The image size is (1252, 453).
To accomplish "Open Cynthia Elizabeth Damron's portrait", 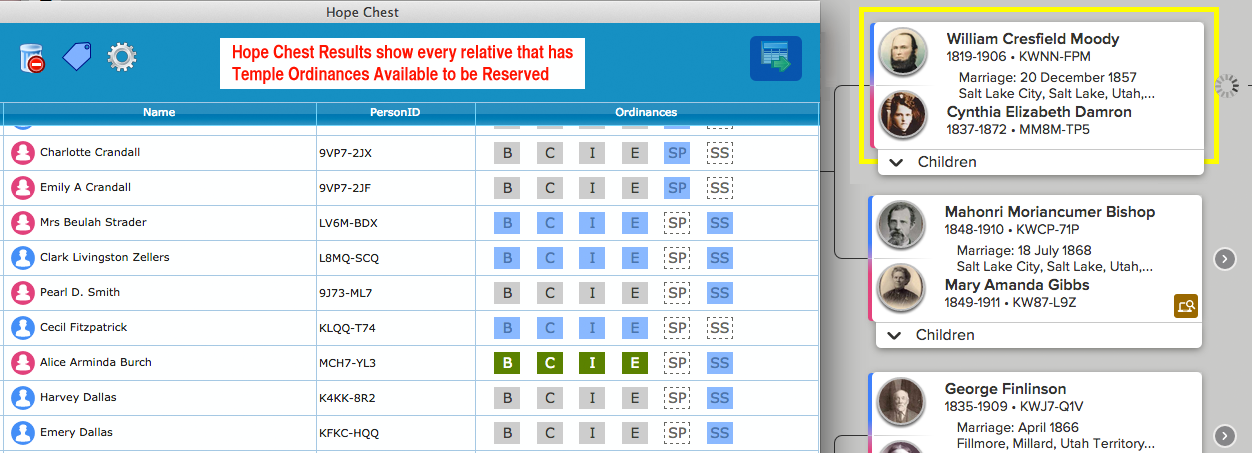I will (x=903, y=116).
